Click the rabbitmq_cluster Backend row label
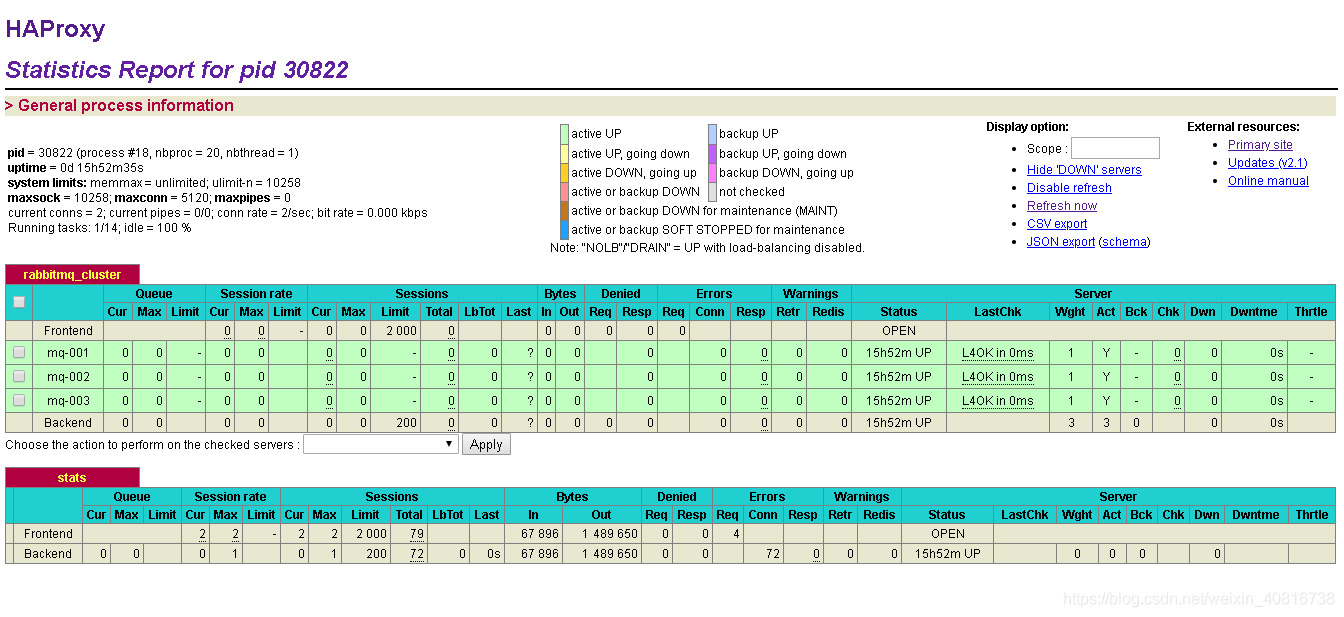Screen dimensions: 1344x617 pyautogui.click(x=68, y=422)
